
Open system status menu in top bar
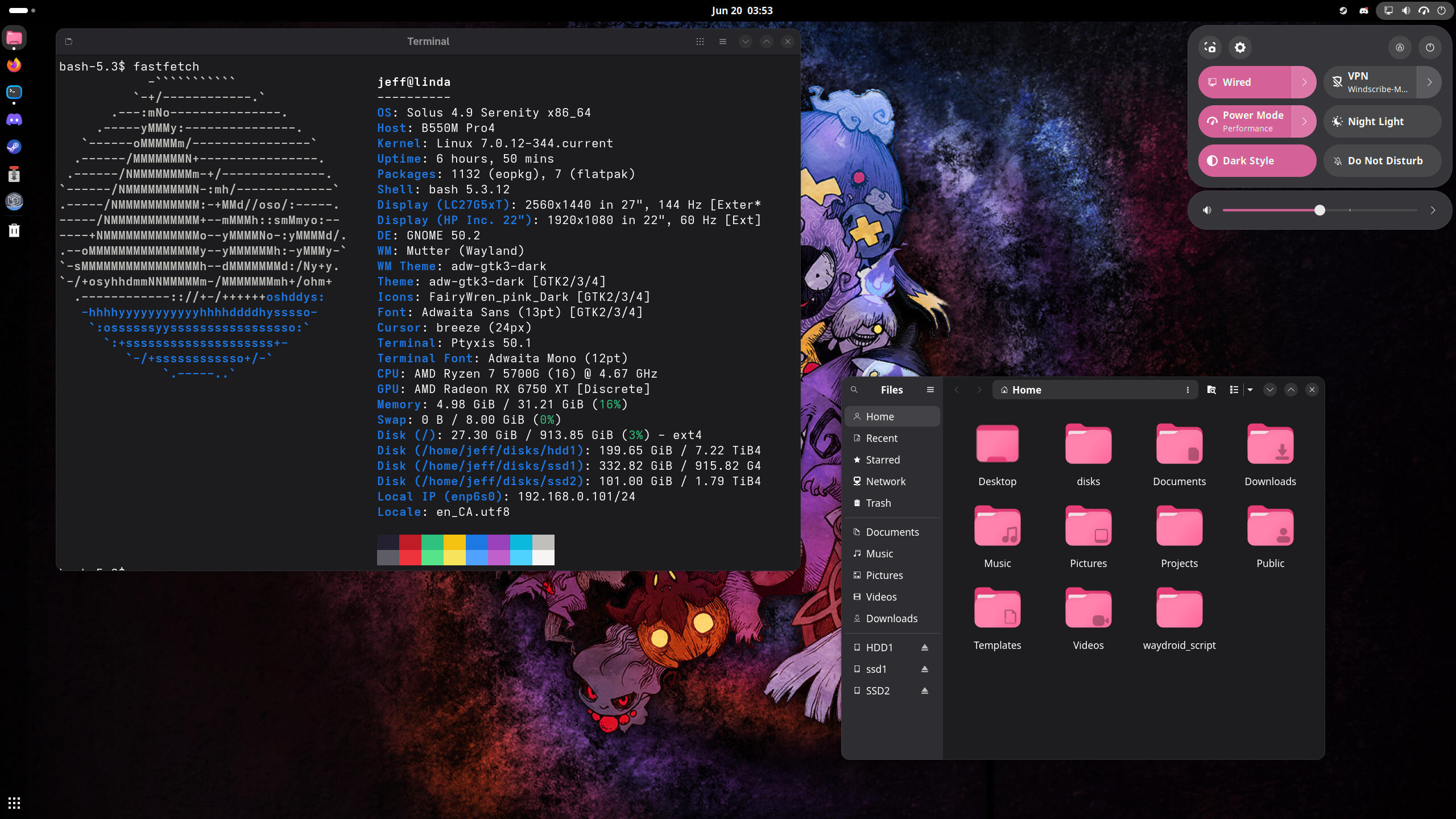[x=1414, y=10]
